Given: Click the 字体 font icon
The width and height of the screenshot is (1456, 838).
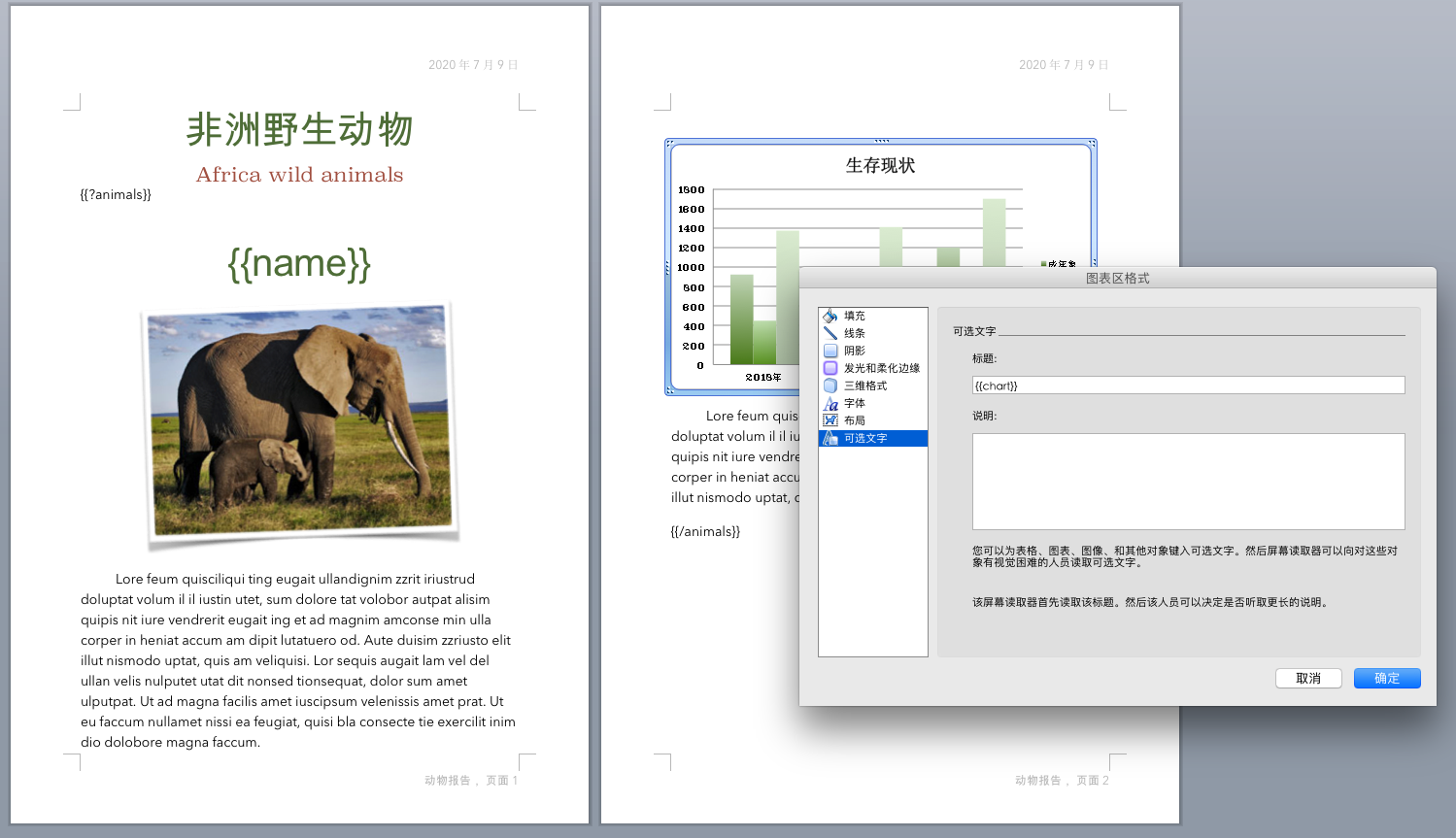Looking at the screenshot, I should tap(830, 403).
